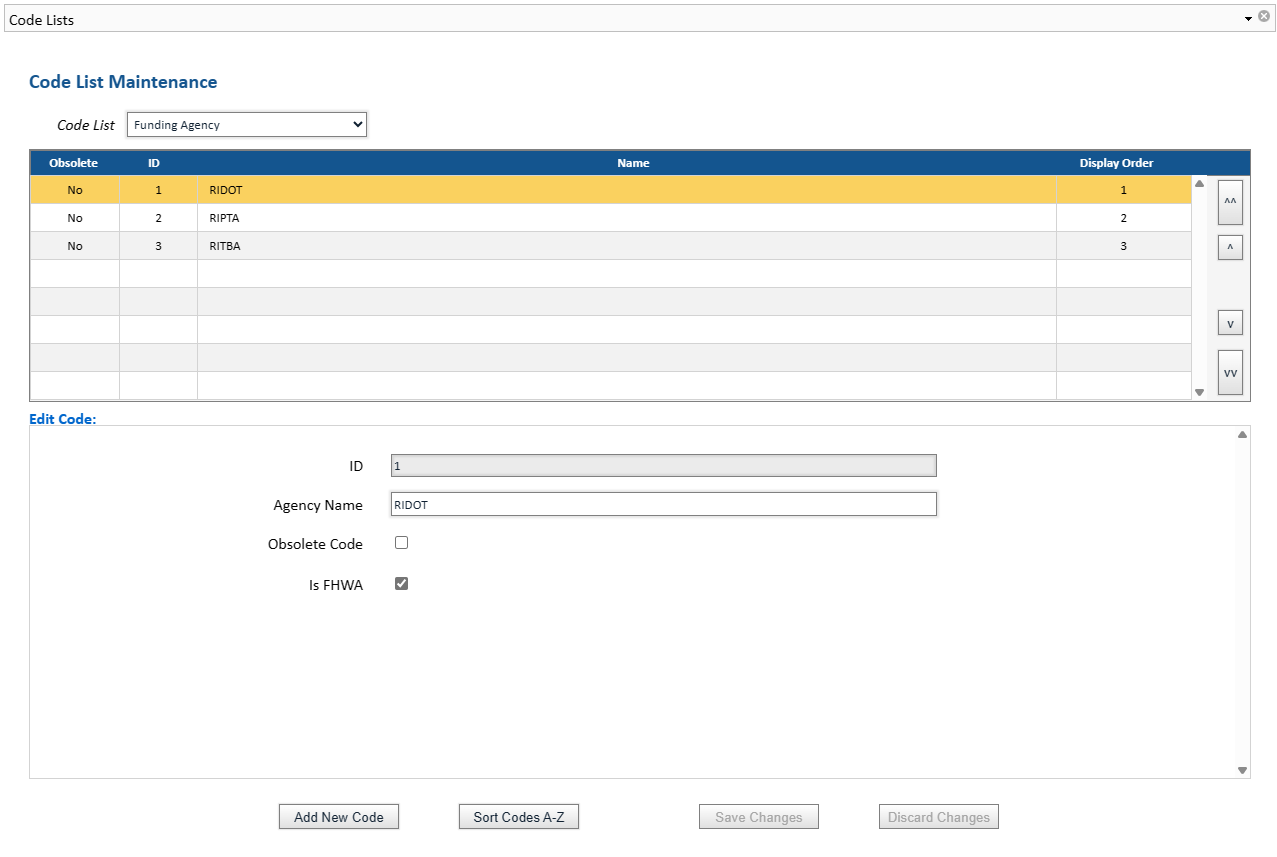1277x857 pixels.
Task: Click the Name column header
Action: [x=633, y=163]
